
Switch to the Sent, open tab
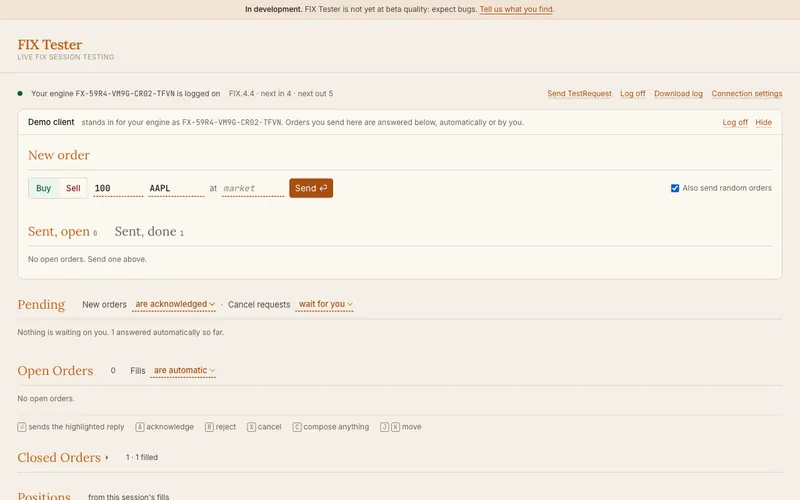(x=62, y=232)
